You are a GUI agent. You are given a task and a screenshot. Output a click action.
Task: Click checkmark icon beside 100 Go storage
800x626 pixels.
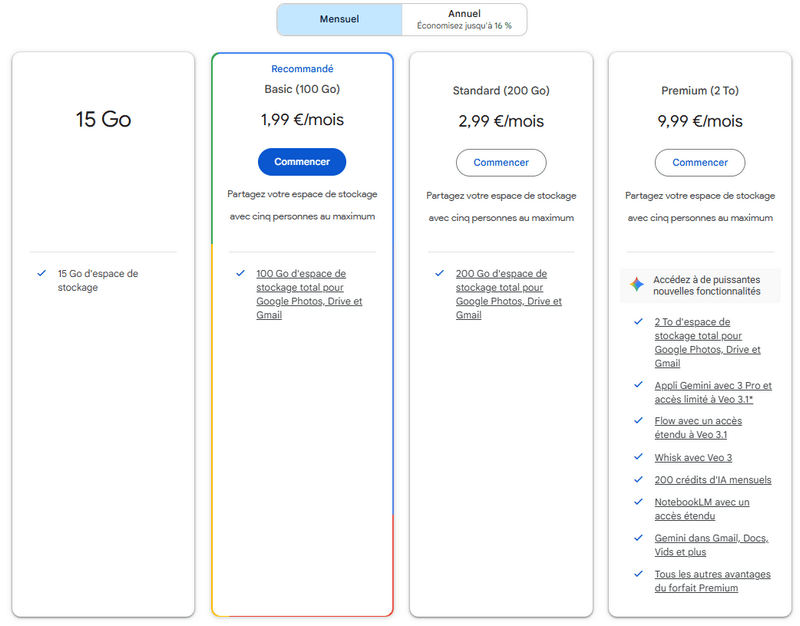[x=240, y=273]
